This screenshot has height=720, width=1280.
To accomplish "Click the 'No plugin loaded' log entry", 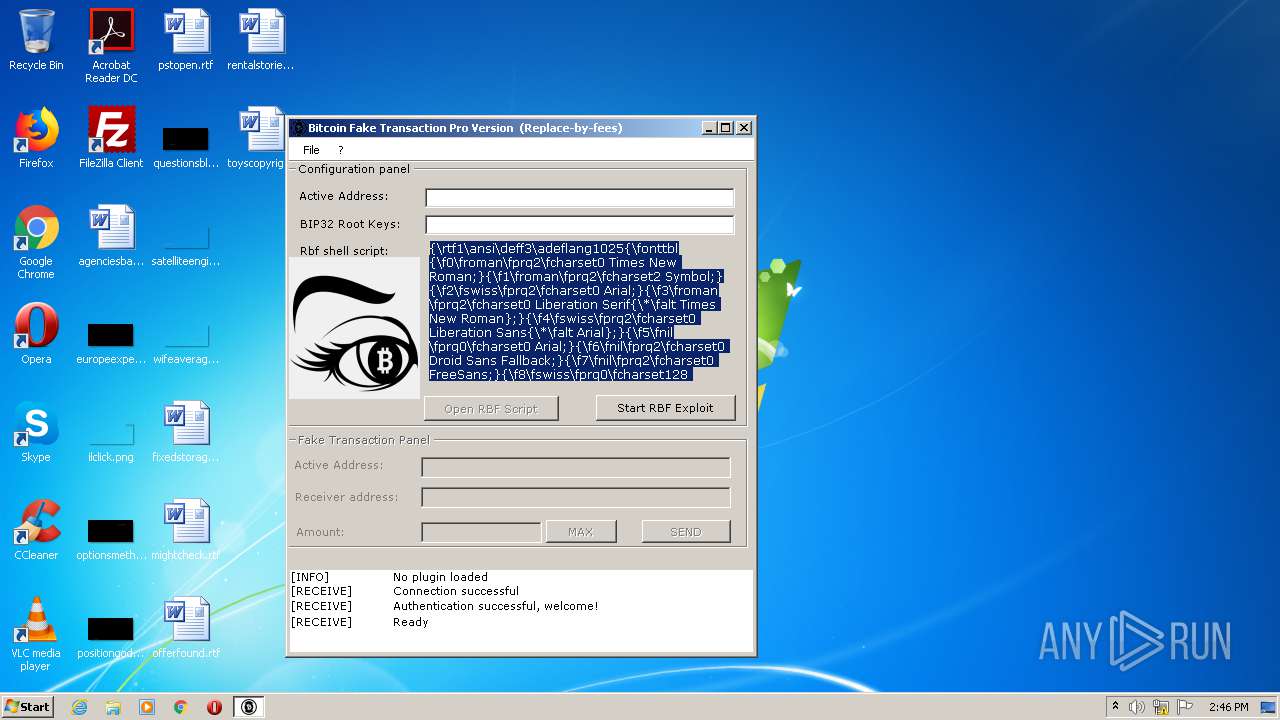I will pyautogui.click(x=440, y=577).
